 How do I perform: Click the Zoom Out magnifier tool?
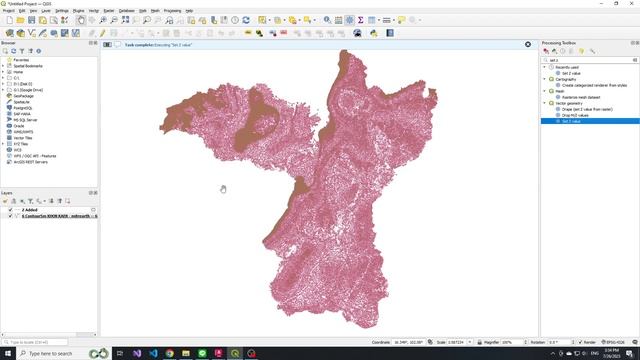(114, 20)
